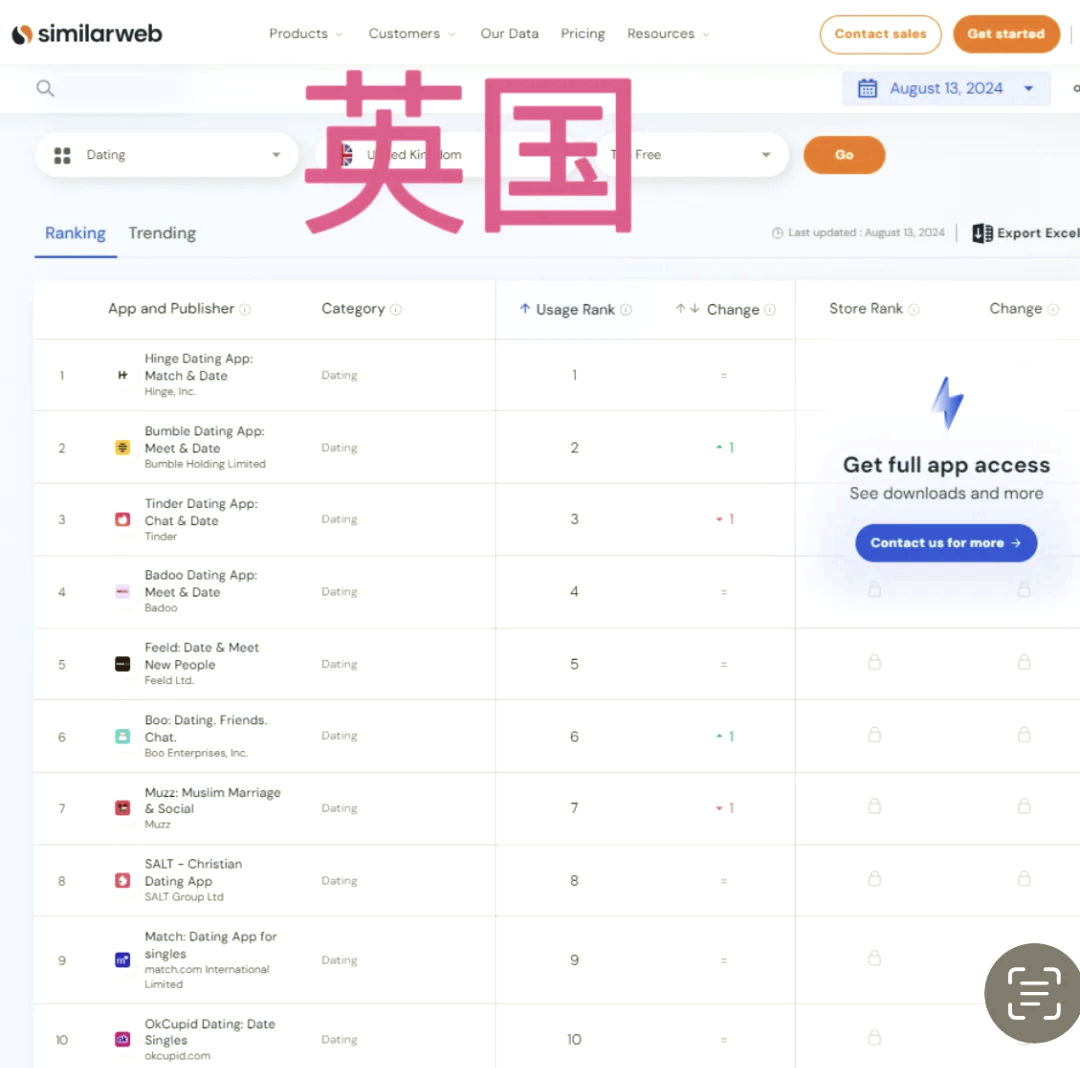
Task: Click the Store Rank lock icon in Muzz row
Action: click(x=874, y=806)
